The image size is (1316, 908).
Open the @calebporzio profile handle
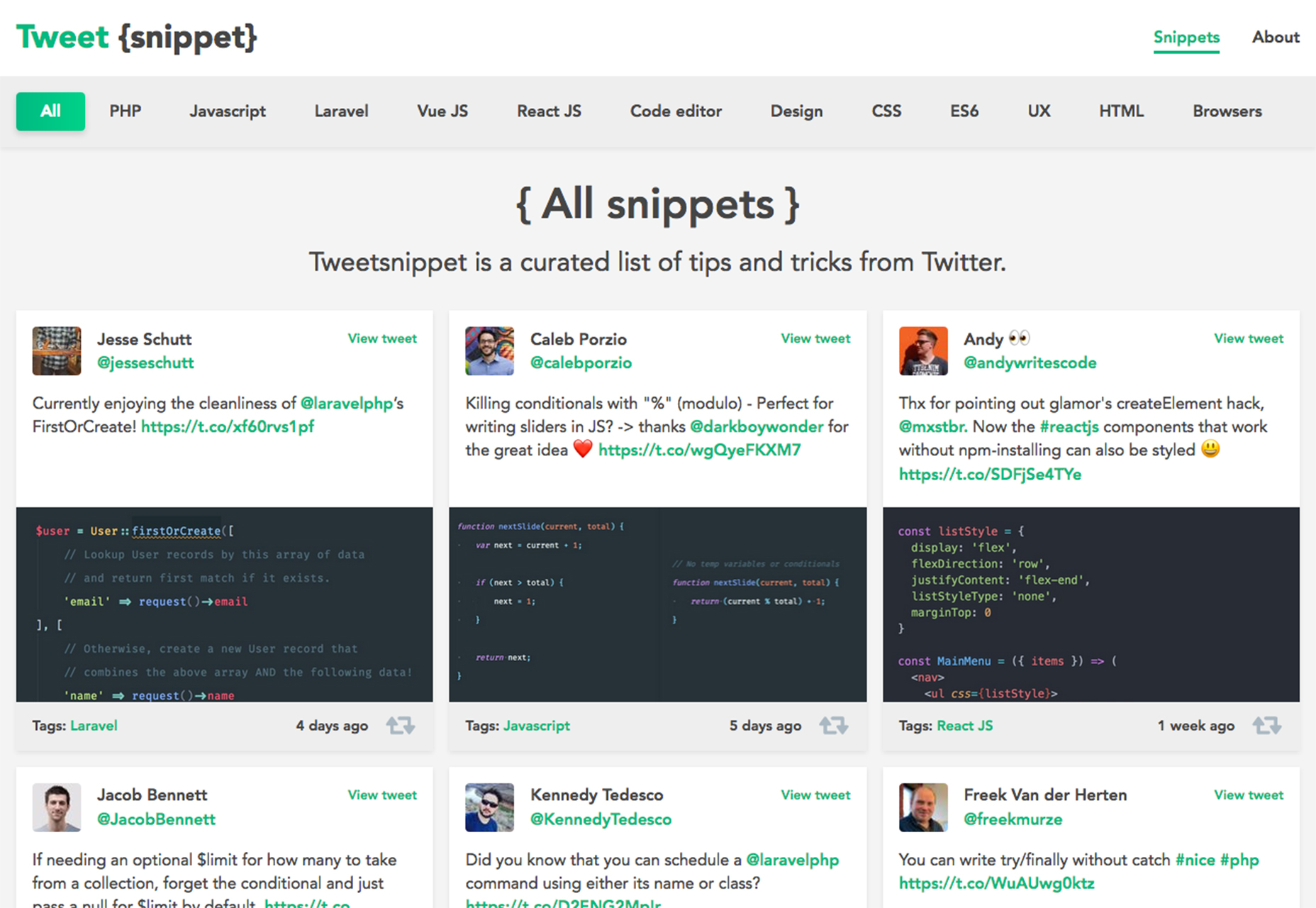(581, 362)
